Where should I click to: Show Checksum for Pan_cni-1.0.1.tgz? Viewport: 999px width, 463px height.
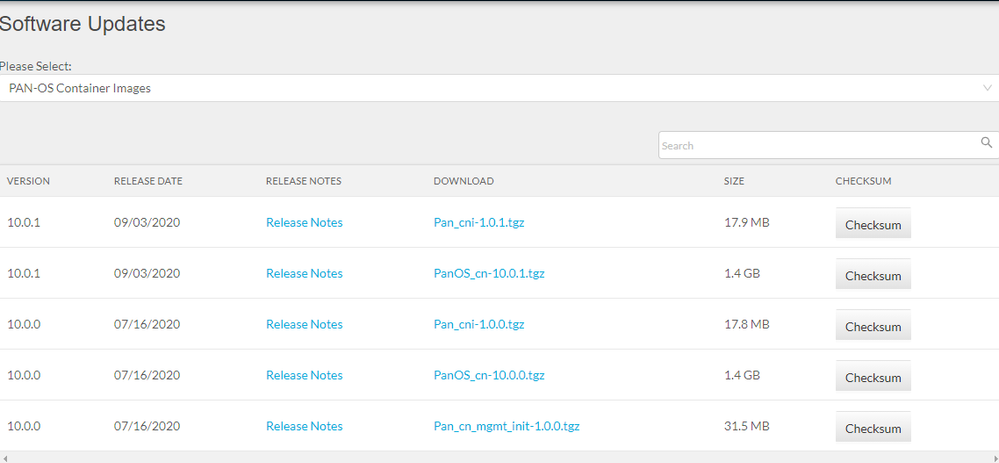[x=873, y=224]
